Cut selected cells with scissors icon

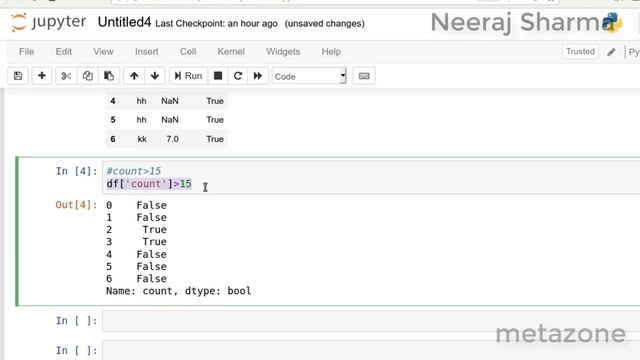tap(66, 76)
